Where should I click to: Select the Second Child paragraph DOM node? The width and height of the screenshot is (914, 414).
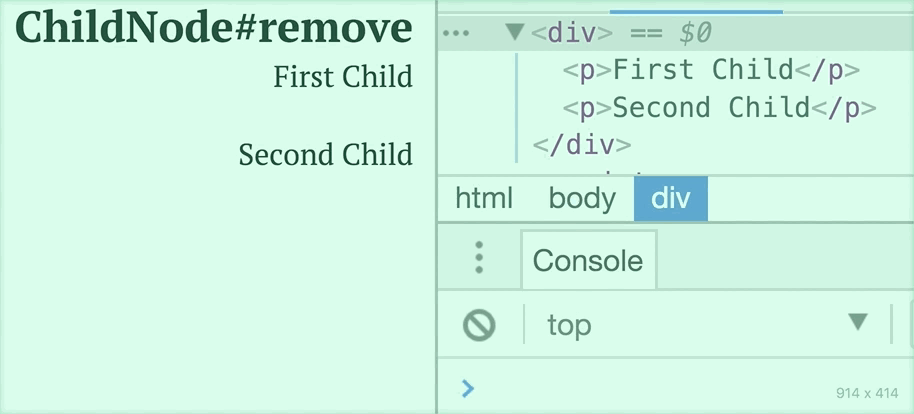coord(719,108)
